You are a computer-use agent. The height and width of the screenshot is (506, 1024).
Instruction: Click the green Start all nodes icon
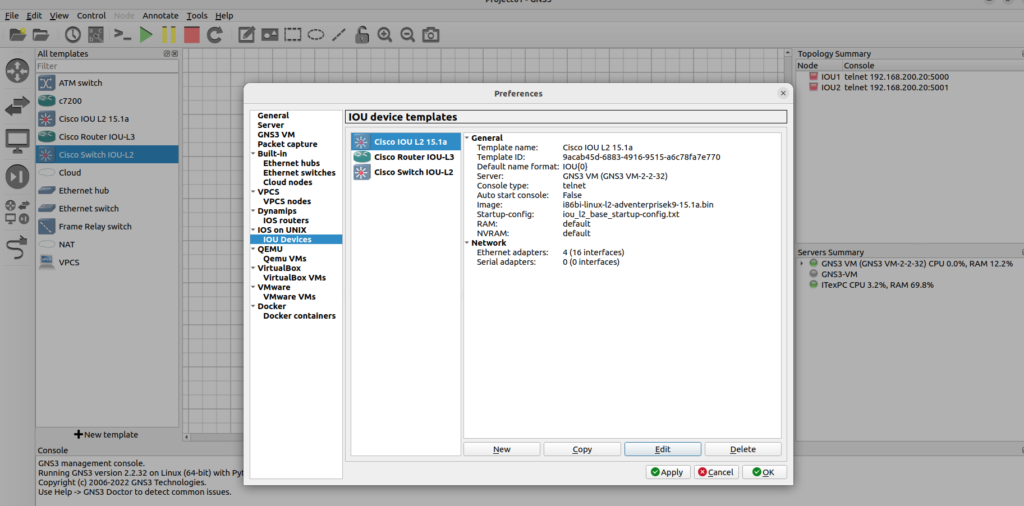pyautogui.click(x=146, y=35)
